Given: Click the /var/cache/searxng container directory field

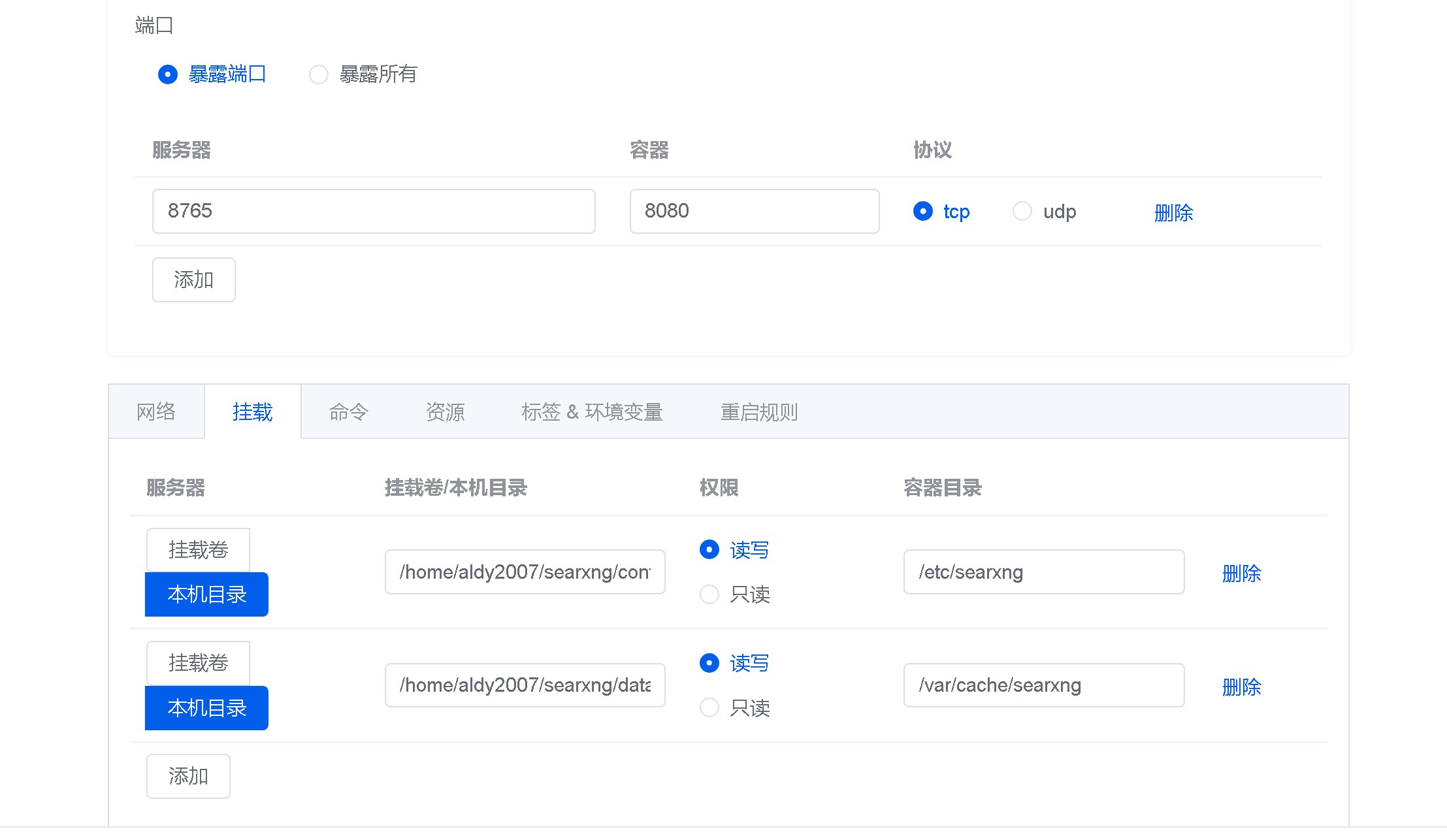Looking at the screenshot, I should [x=1043, y=685].
